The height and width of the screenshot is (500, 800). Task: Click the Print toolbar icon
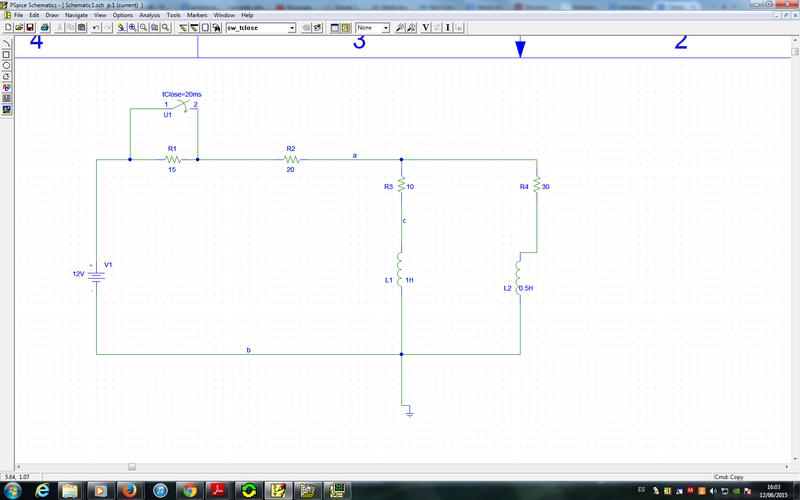[x=45, y=27]
